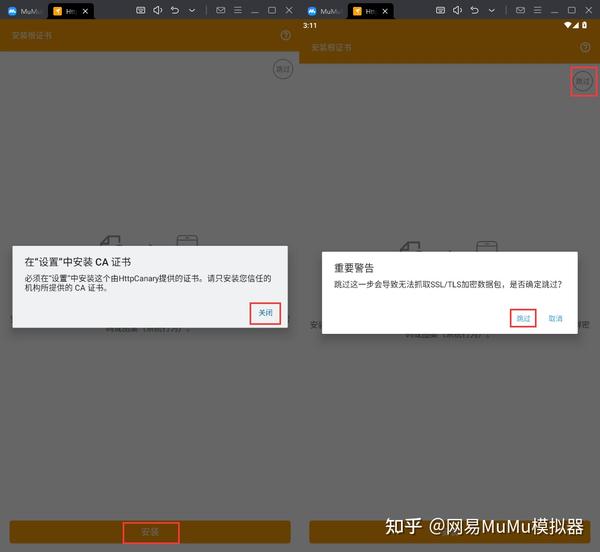Screen dimensions: 600x552
Task: Open hamburger menu in left emulator title bar
Action: pyautogui.click(x=237, y=10)
